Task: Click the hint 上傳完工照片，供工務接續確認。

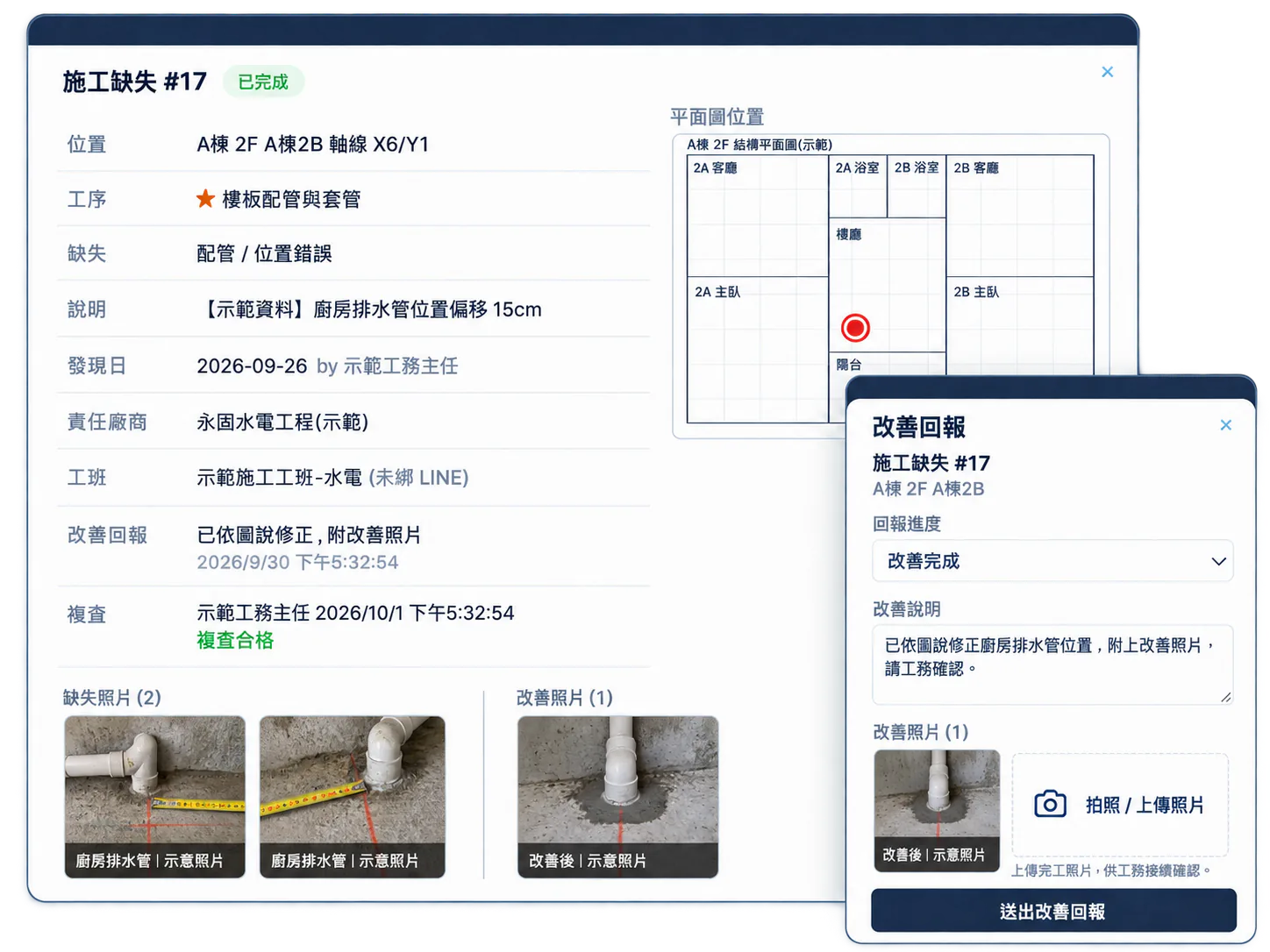Action: [x=1112, y=870]
